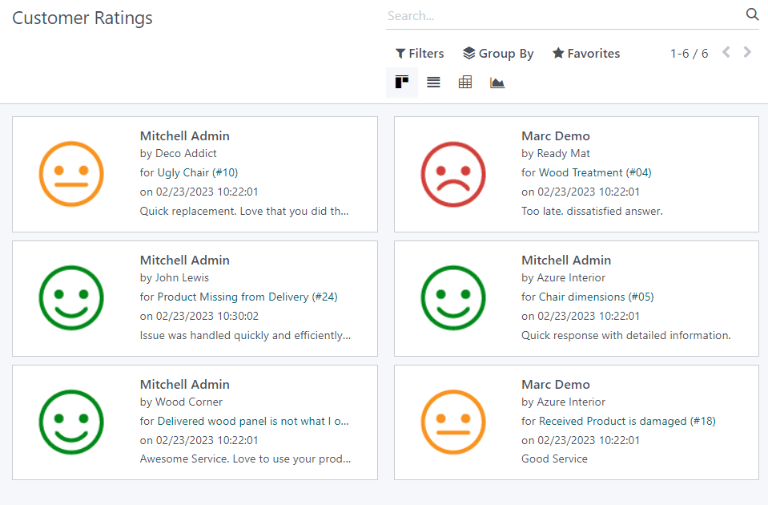Switch to list view

tap(433, 82)
